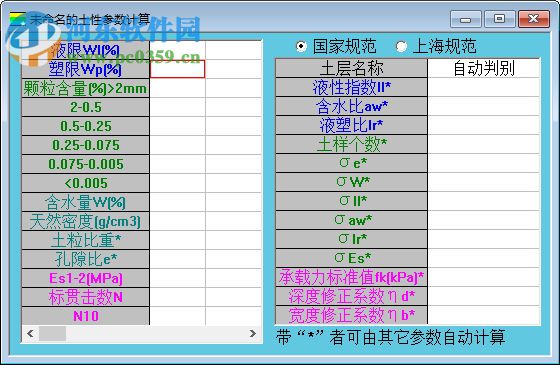Viewport: 560px width, 365px height.
Task: Click the σIl* row label
Action: tap(351, 201)
